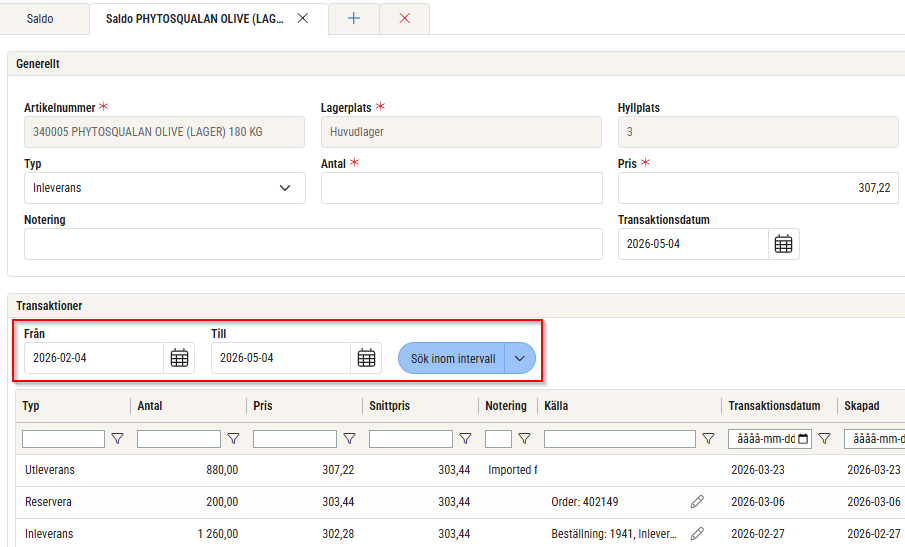This screenshot has width=905, height=547.
Task: Click the Antal input field
Action: click(x=462, y=188)
